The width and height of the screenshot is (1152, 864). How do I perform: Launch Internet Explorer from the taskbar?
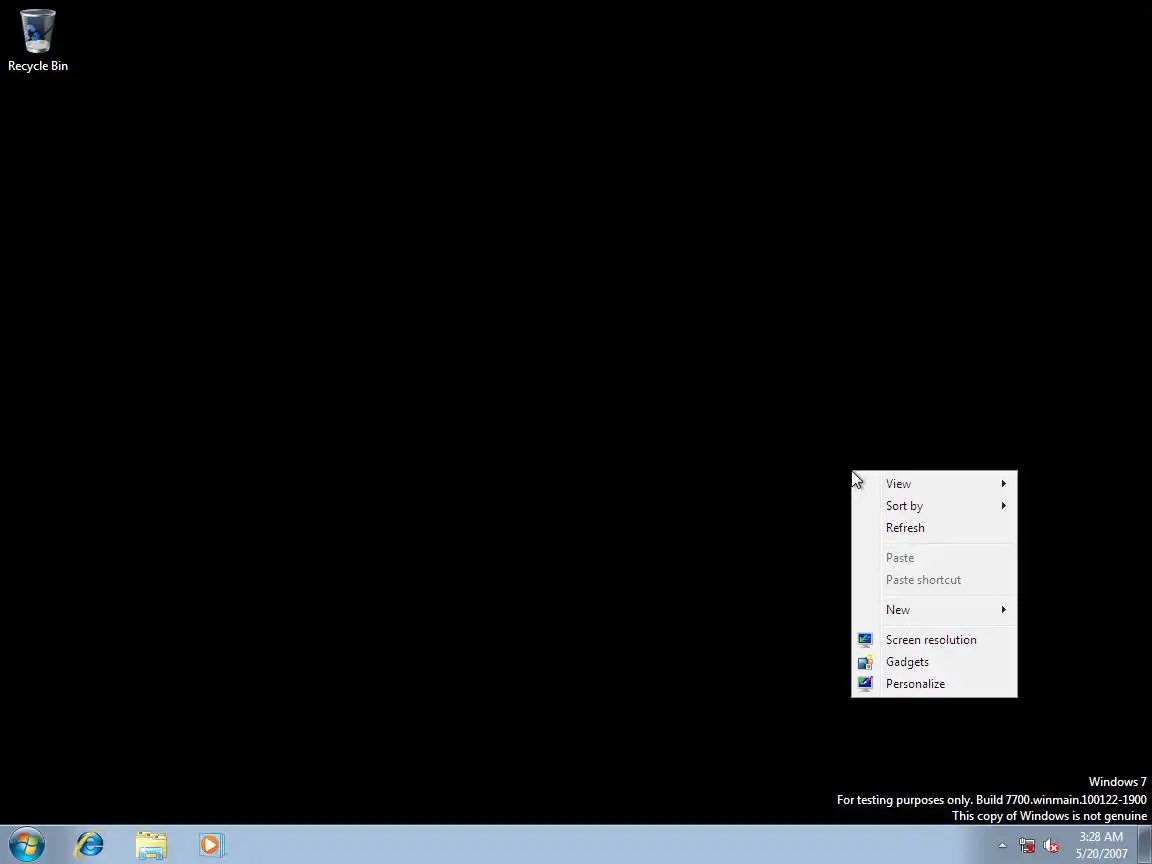[x=90, y=845]
